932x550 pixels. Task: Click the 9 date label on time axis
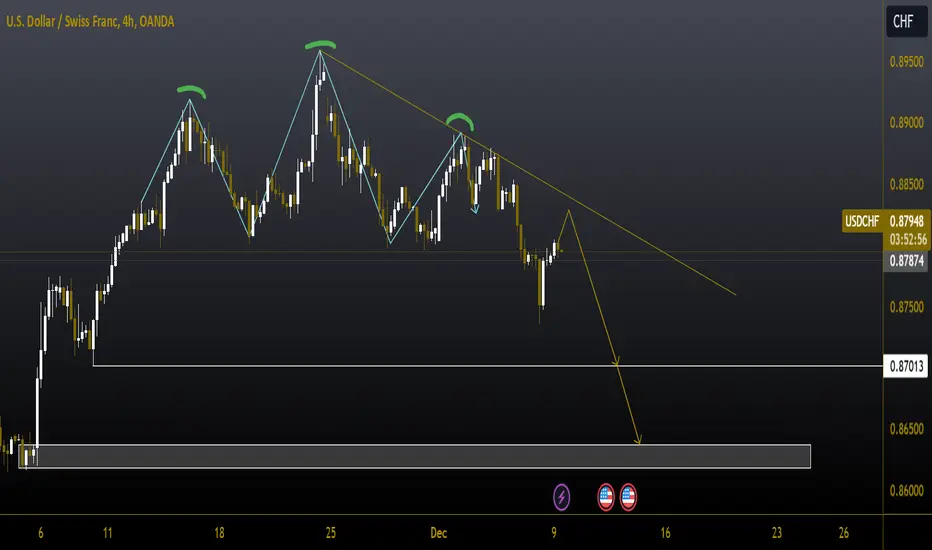point(554,533)
